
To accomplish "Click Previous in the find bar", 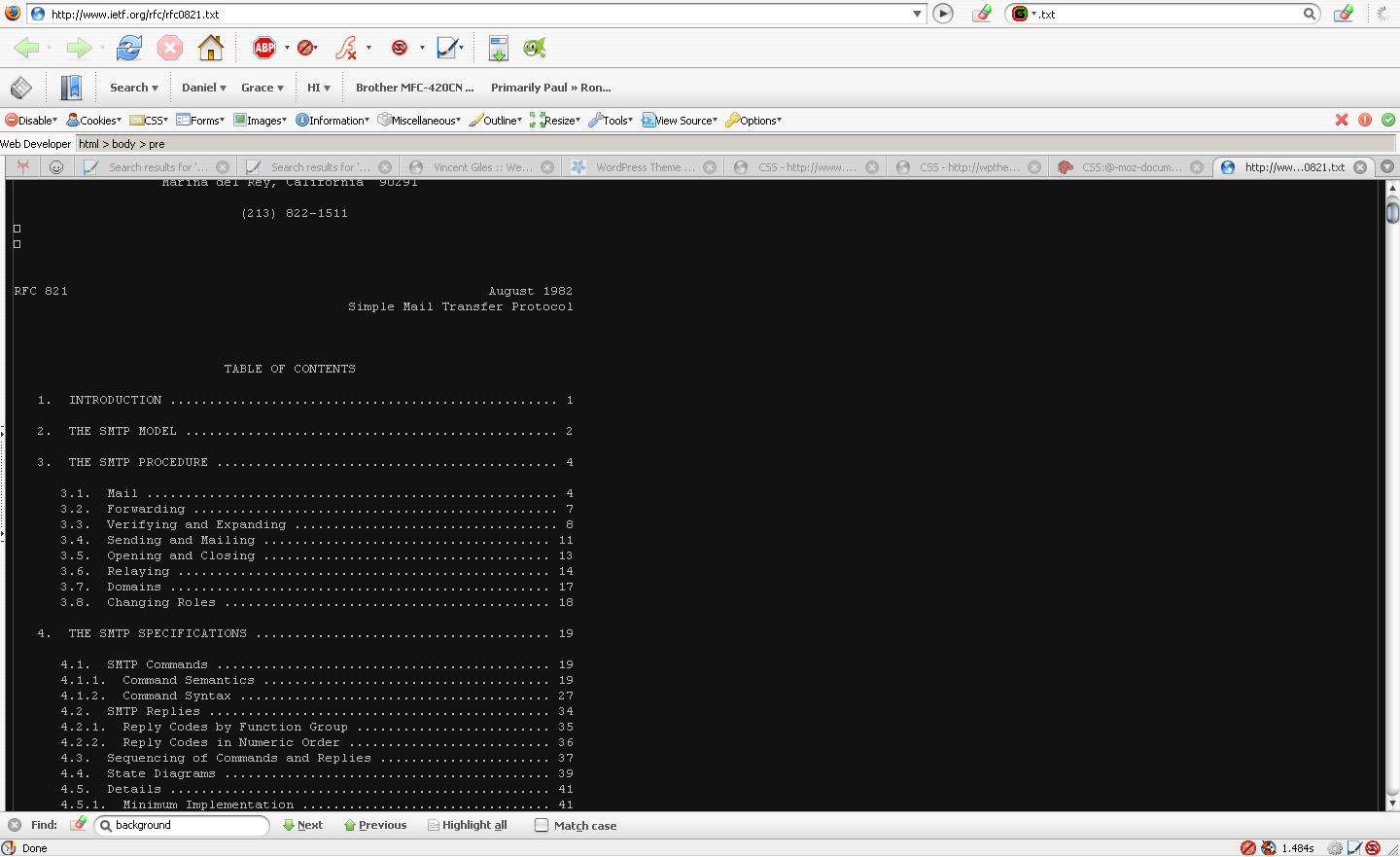I will pyautogui.click(x=375, y=825).
